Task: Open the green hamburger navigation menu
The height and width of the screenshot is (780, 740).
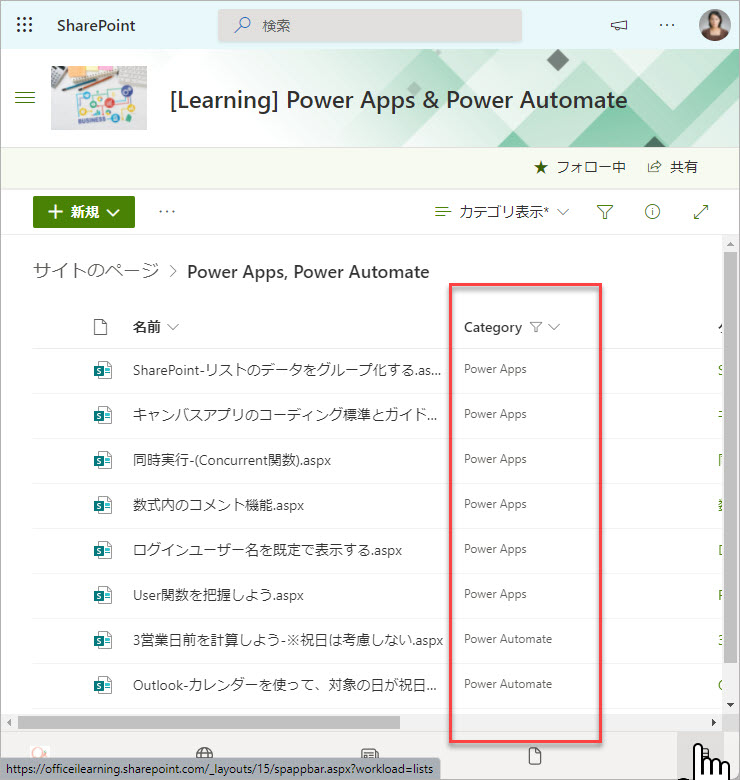Action: pos(25,98)
